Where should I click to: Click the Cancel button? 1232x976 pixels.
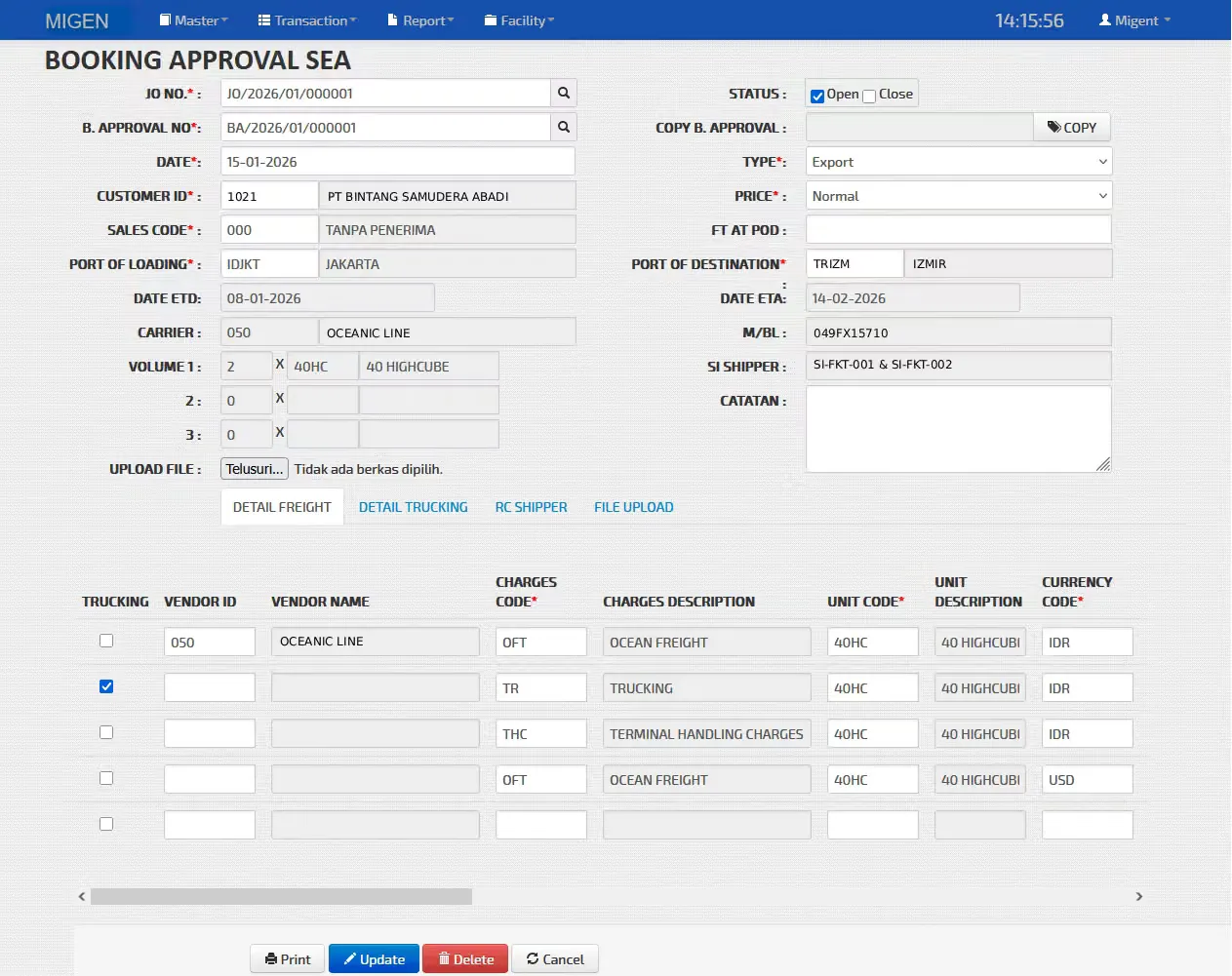555,959
